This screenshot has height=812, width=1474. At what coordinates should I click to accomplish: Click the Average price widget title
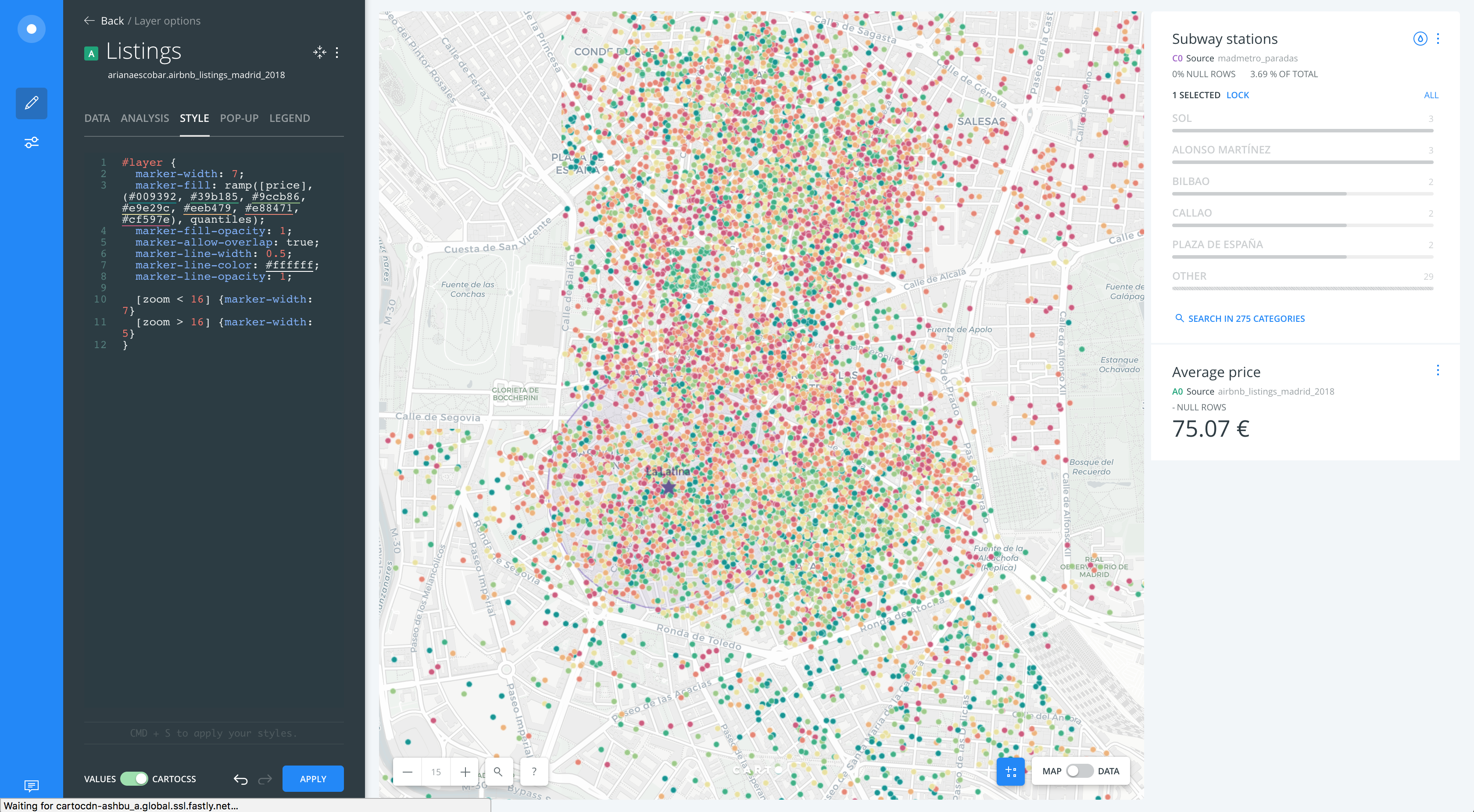[x=1216, y=372]
